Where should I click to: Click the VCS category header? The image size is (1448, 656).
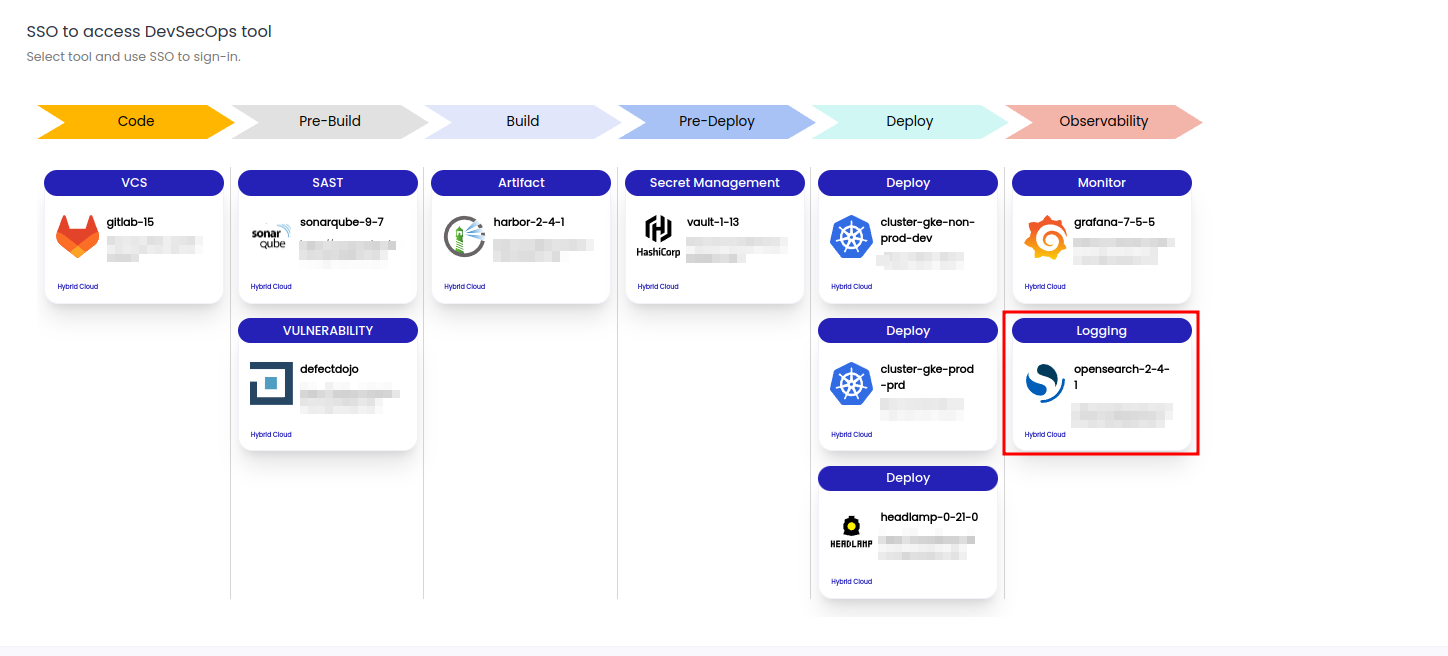click(x=134, y=183)
